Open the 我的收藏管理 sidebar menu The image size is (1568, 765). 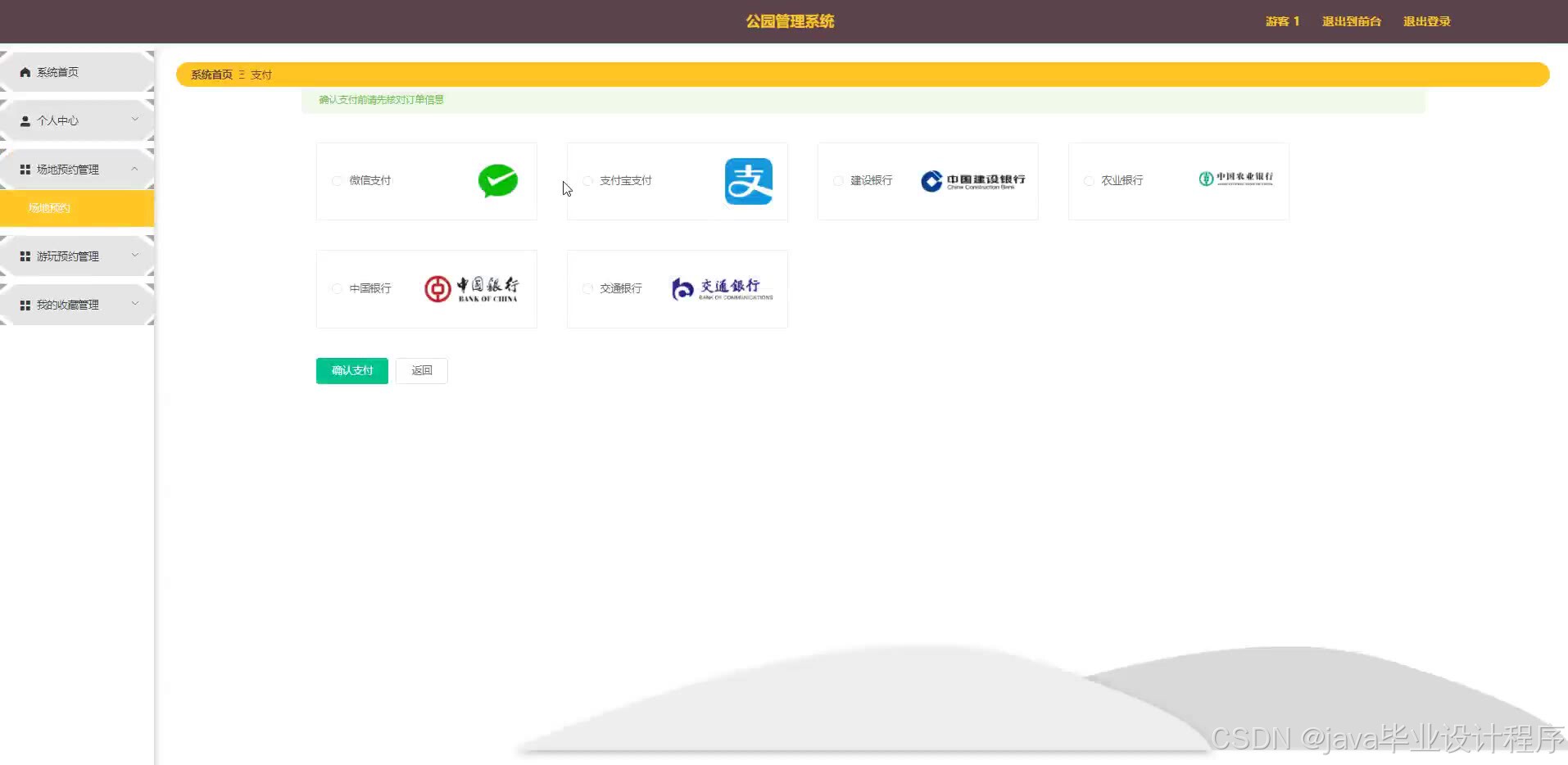77,305
